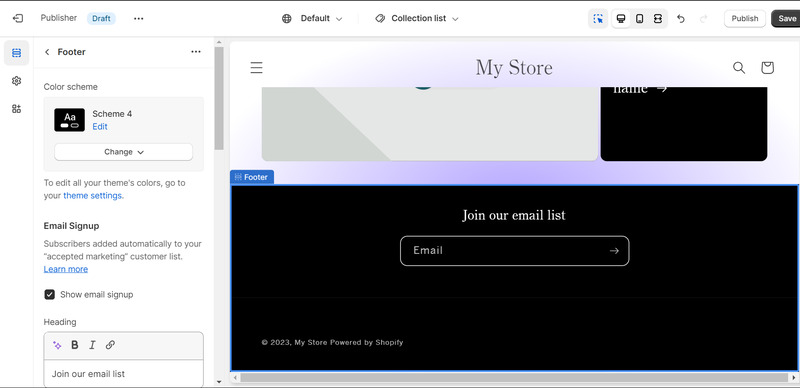Click the sidebar scroll down arrow
The height and width of the screenshot is (388, 800).
(219, 381)
